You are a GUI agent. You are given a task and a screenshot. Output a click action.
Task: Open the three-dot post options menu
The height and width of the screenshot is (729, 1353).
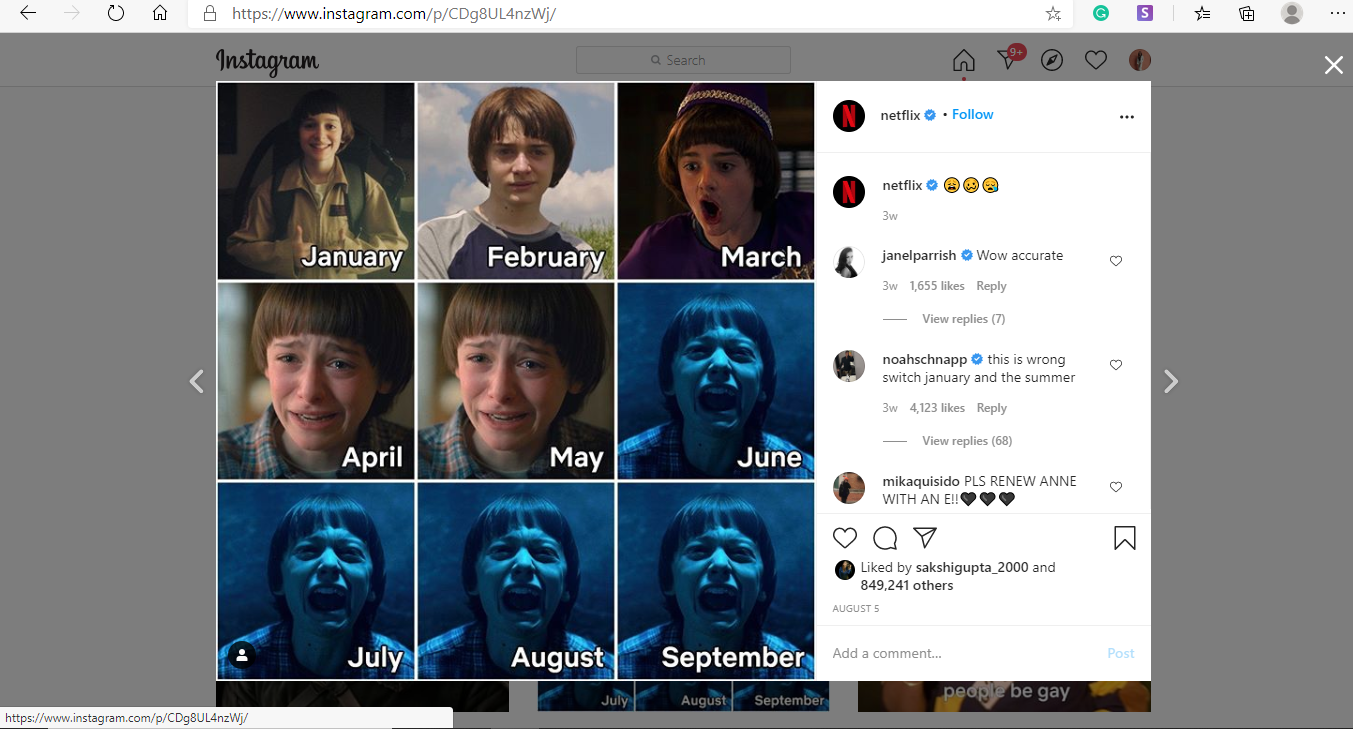click(1127, 117)
